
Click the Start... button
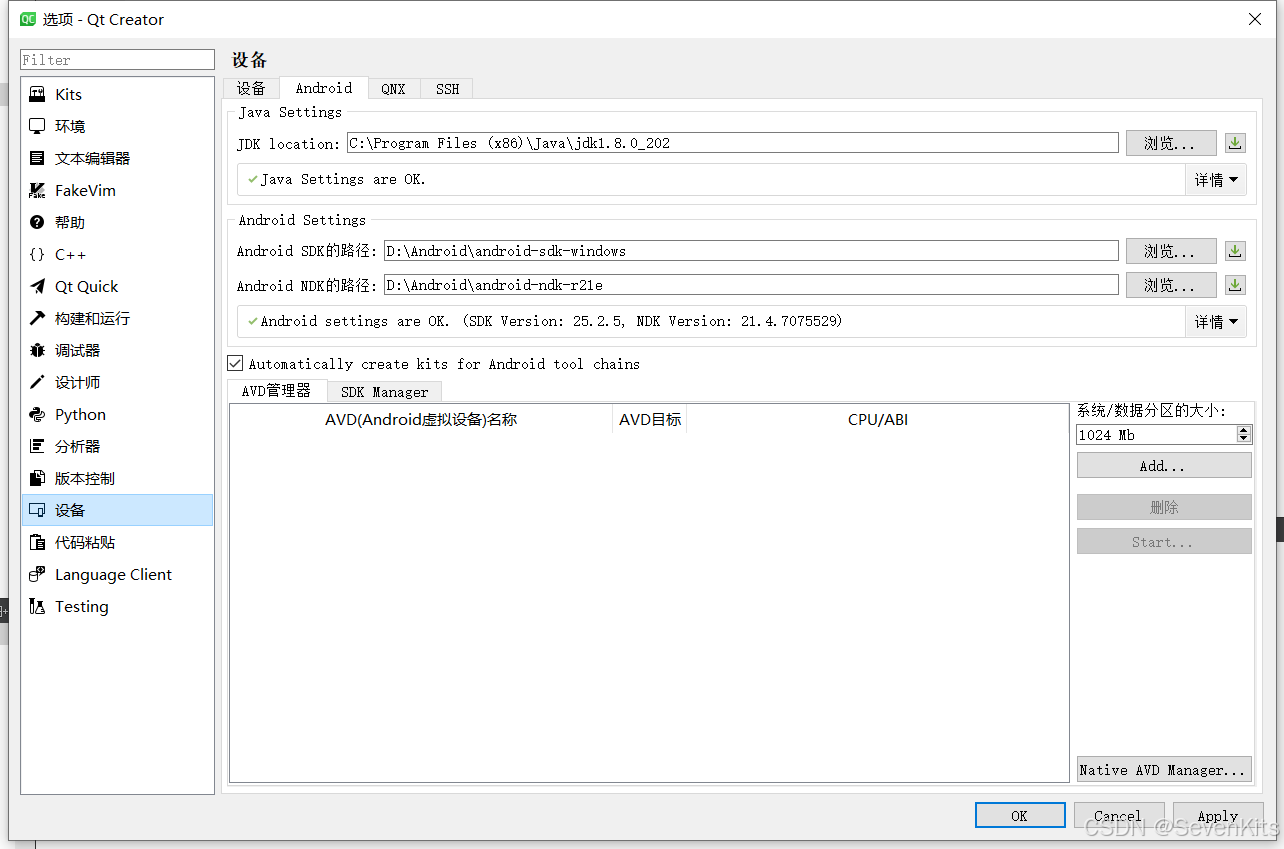[1164, 542]
